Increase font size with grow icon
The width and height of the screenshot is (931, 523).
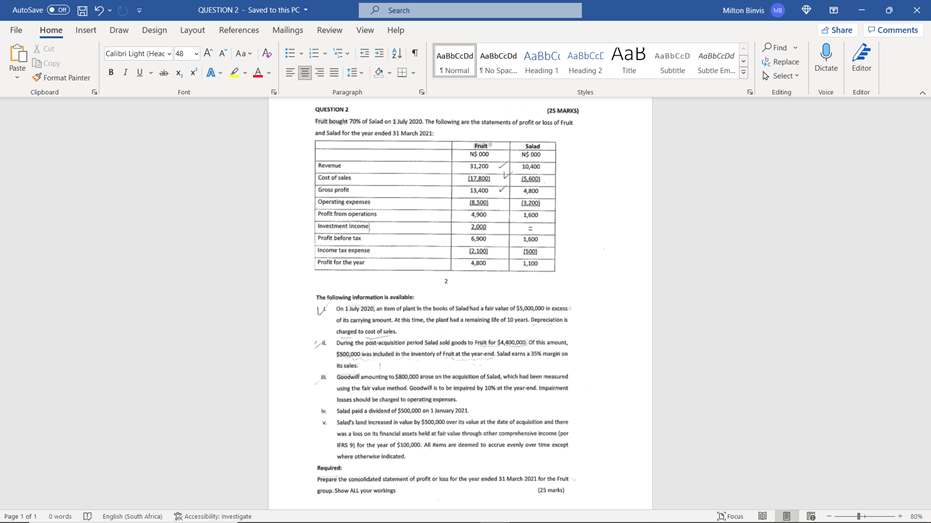pos(208,53)
